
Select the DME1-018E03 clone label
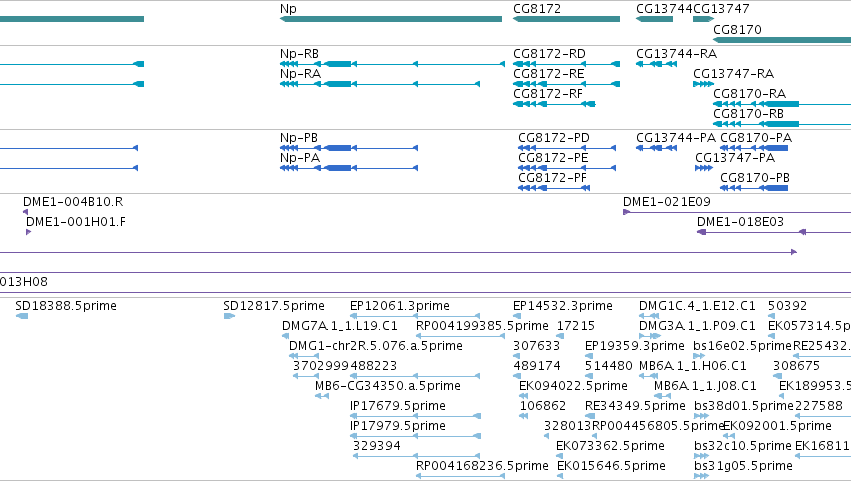(x=740, y=222)
